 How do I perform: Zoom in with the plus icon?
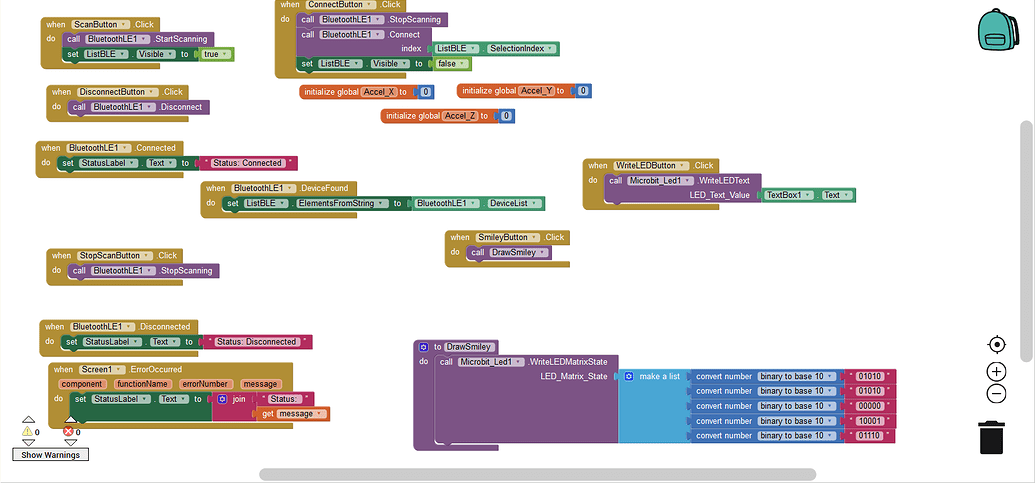(996, 371)
